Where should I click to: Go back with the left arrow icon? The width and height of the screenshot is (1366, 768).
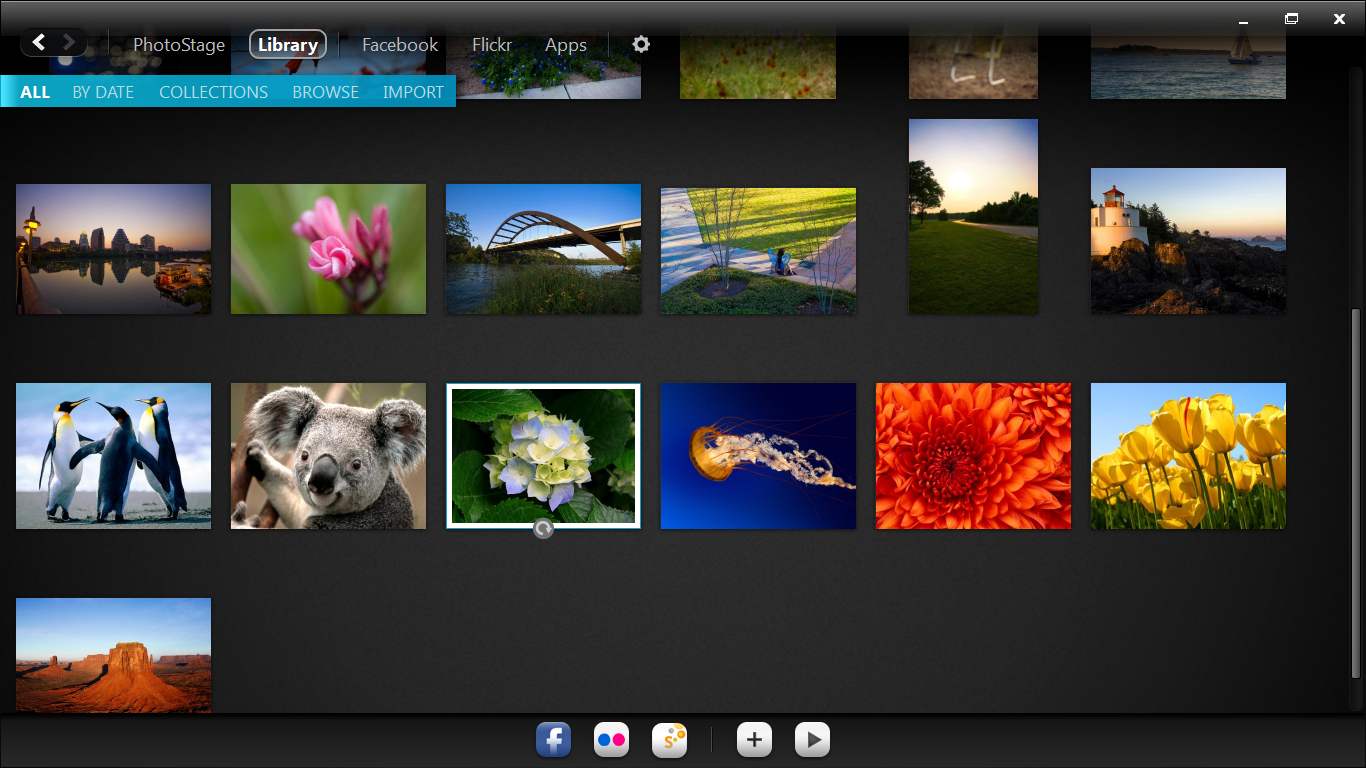[39, 42]
